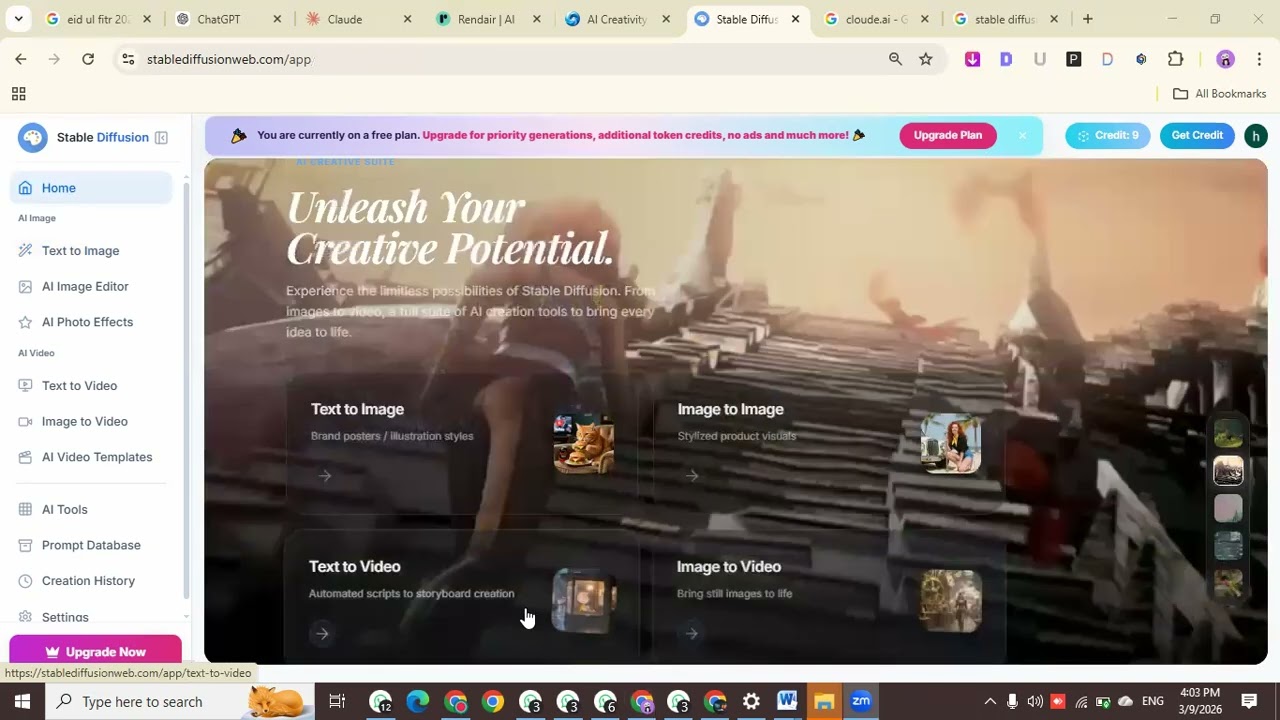Click the Text to Image card title
1280x720 pixels.
point(357,409)
